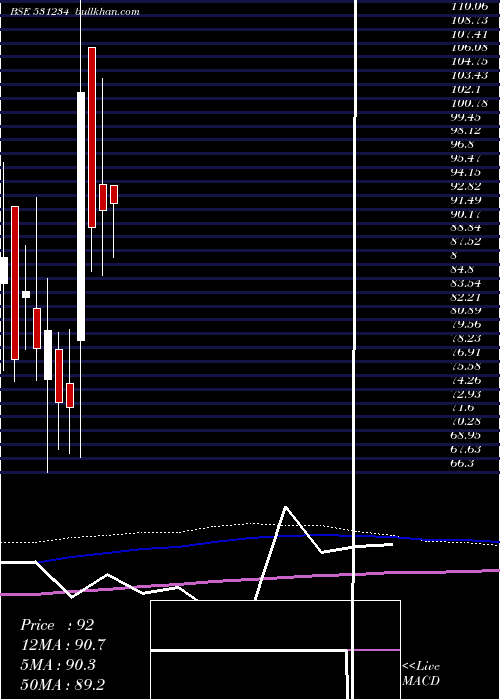Image resolution: width=500 pixels, height=700 pixels.
Task: Click the 95.47 price axis label
Action: (466, 158)
